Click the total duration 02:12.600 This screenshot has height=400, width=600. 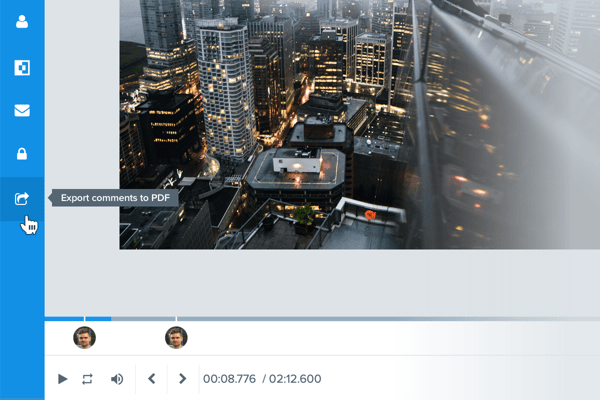(x=295, y=379)
